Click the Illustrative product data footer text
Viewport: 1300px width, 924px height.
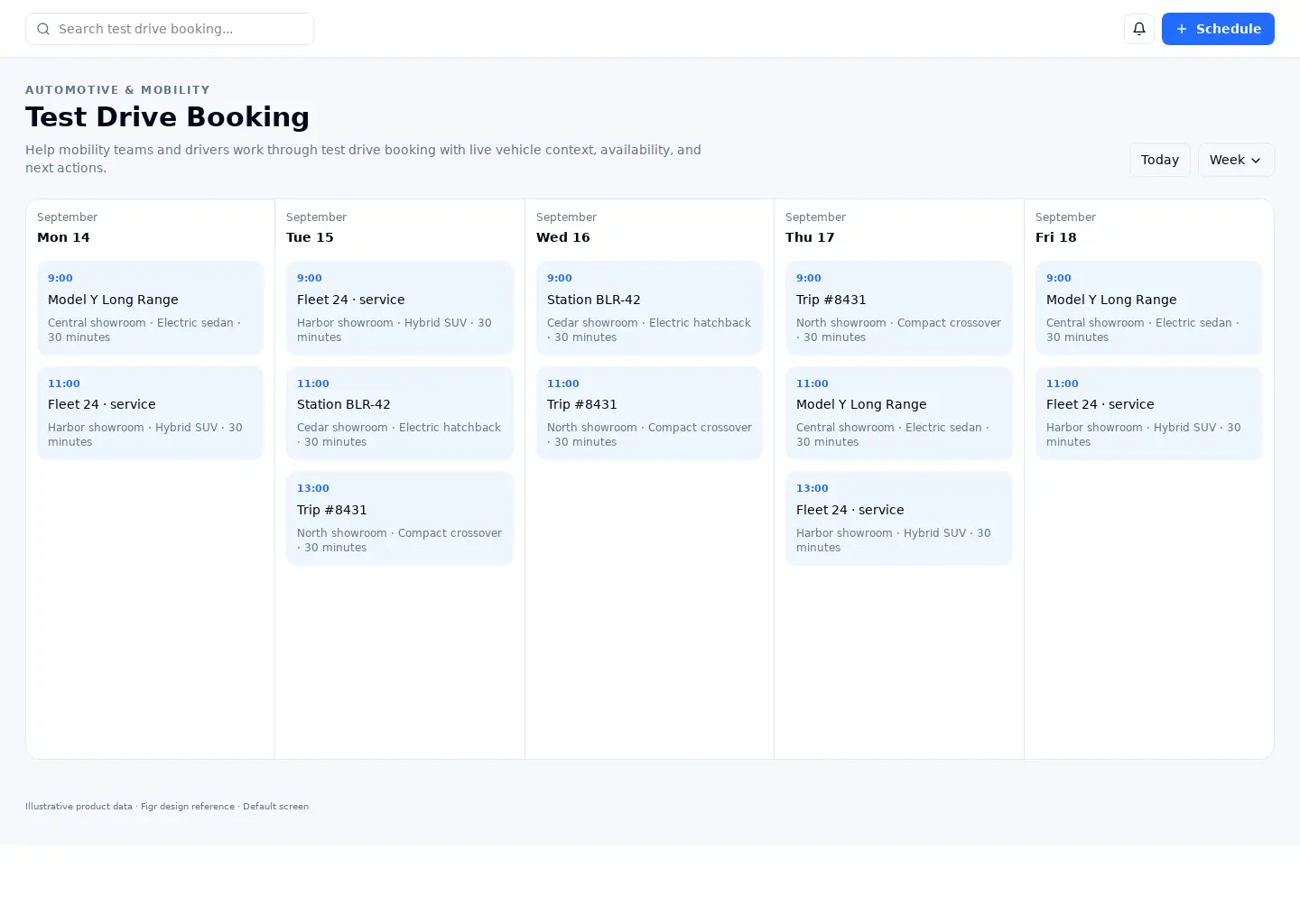coord(167,807)
